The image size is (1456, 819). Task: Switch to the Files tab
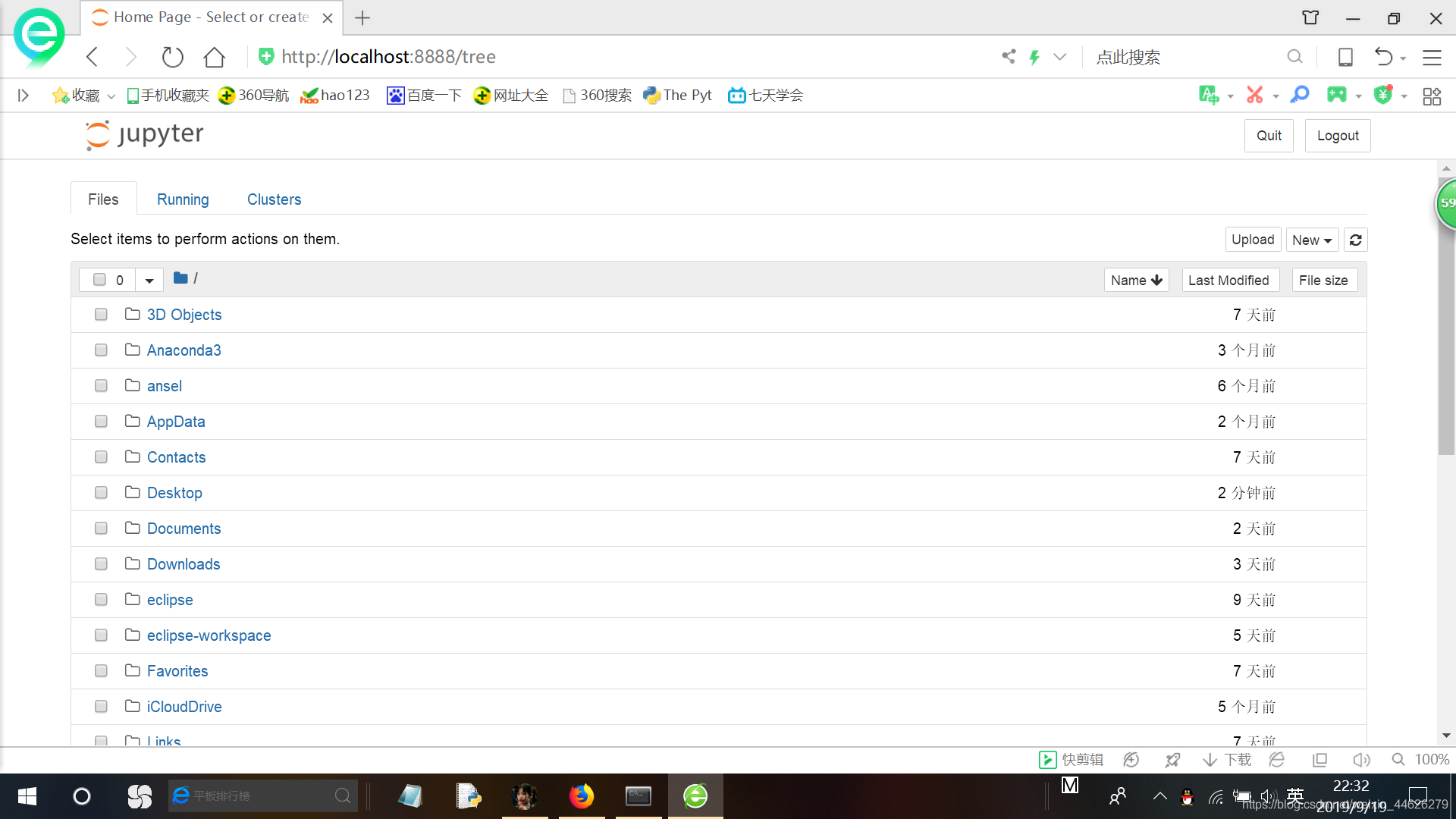[103, 199]
